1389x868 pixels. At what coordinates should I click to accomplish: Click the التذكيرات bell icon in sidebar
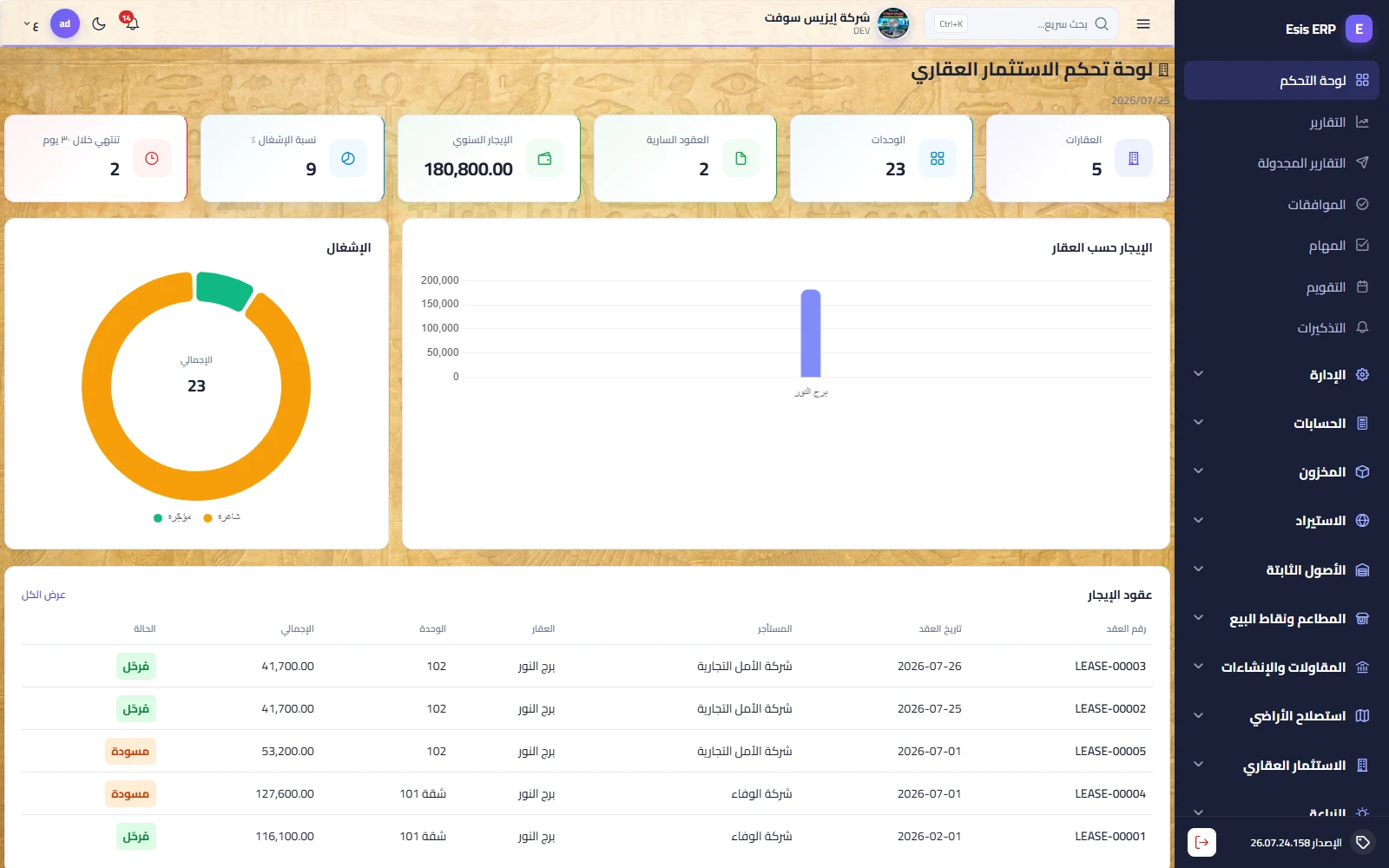click(x=1362, y=327)
